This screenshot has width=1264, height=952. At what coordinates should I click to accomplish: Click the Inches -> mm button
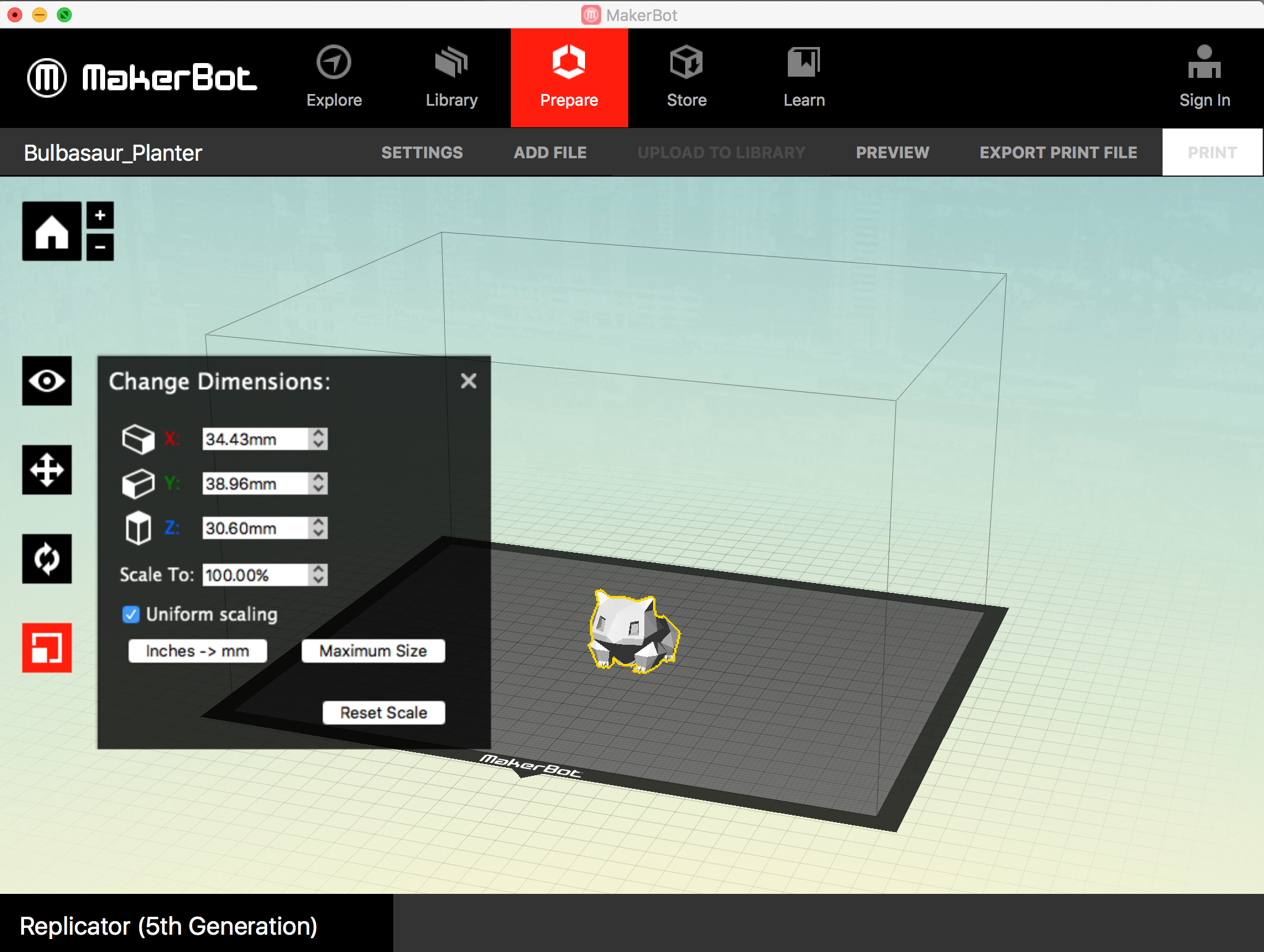pyautogui.click(x=198, y=651)
